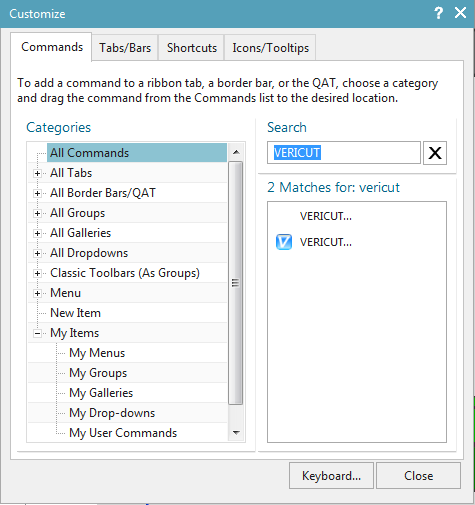Expand the All Galleries category

37,233
